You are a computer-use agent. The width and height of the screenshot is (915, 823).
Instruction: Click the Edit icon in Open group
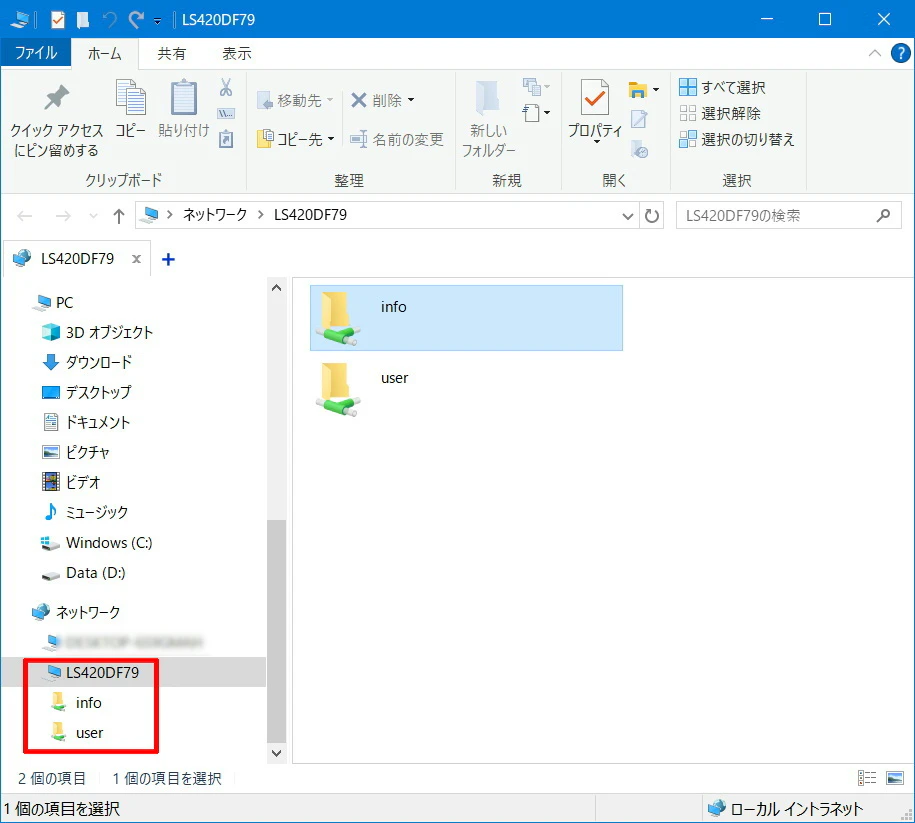click(x=639, y=119)
